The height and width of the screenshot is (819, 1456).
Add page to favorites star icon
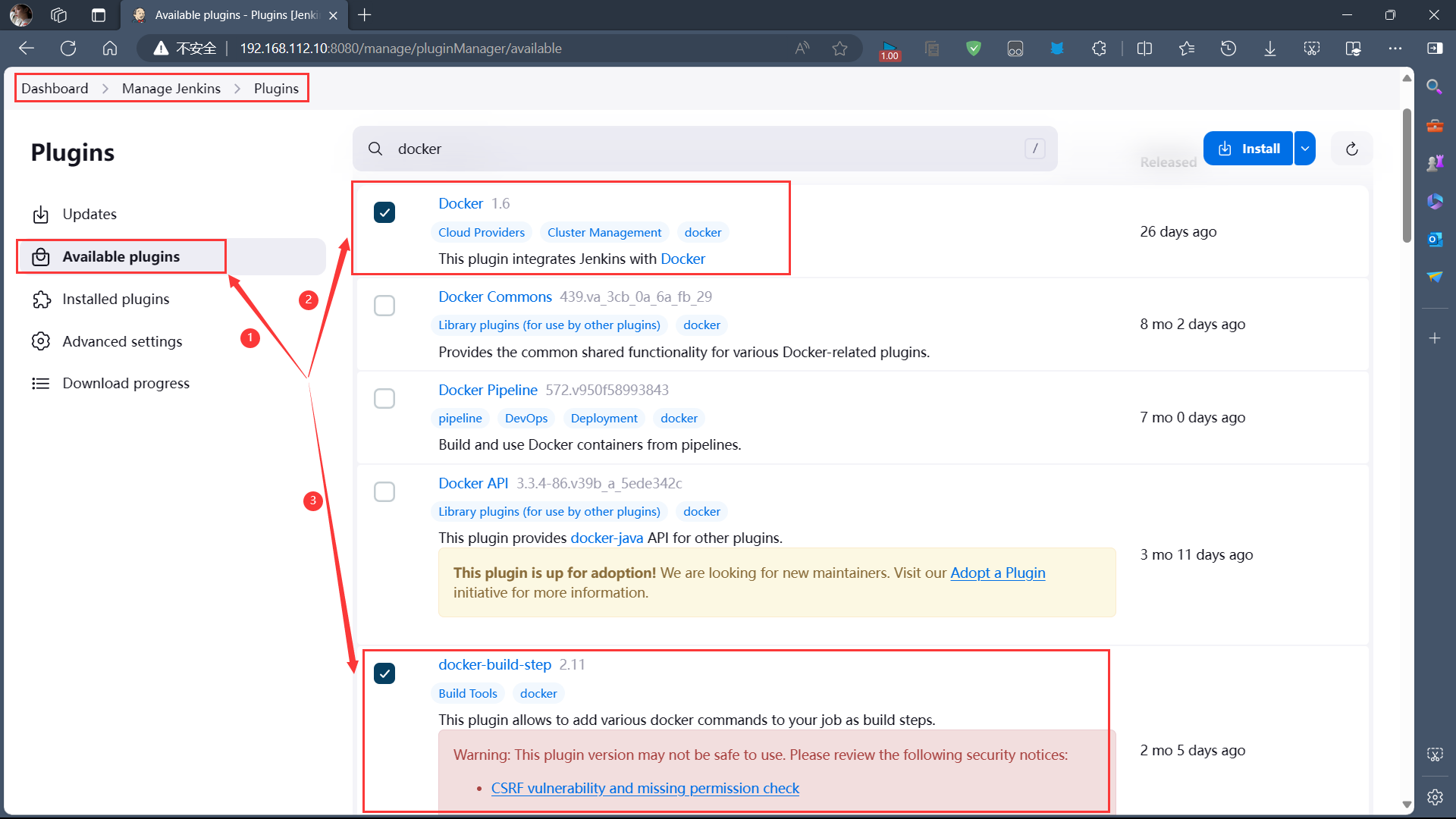click(x=839, y=49)
